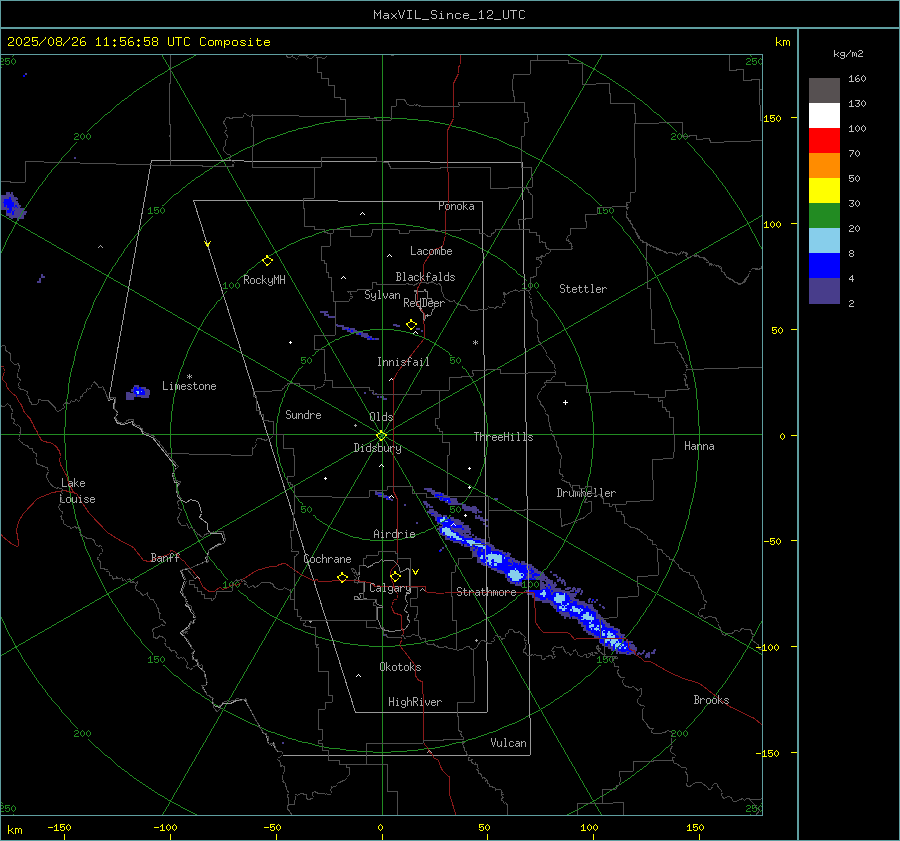Click the Hanna city label
The height and width of the screenshot is (841, 900).
point(699,446)
